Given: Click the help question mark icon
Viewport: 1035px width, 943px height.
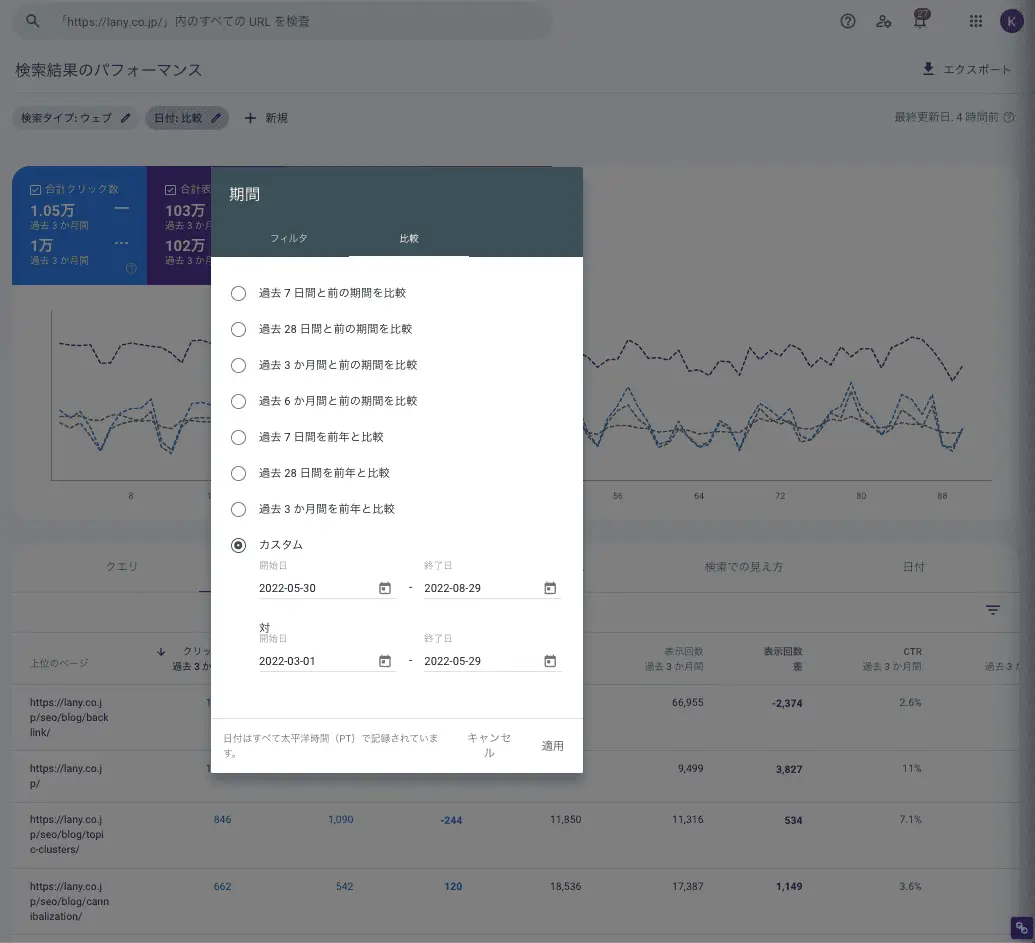Looking at the screenshot, I should pos(848,21).
